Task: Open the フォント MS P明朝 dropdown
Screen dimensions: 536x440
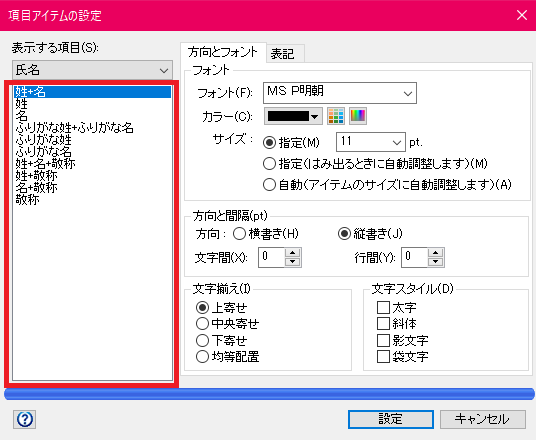Action: 340,93
